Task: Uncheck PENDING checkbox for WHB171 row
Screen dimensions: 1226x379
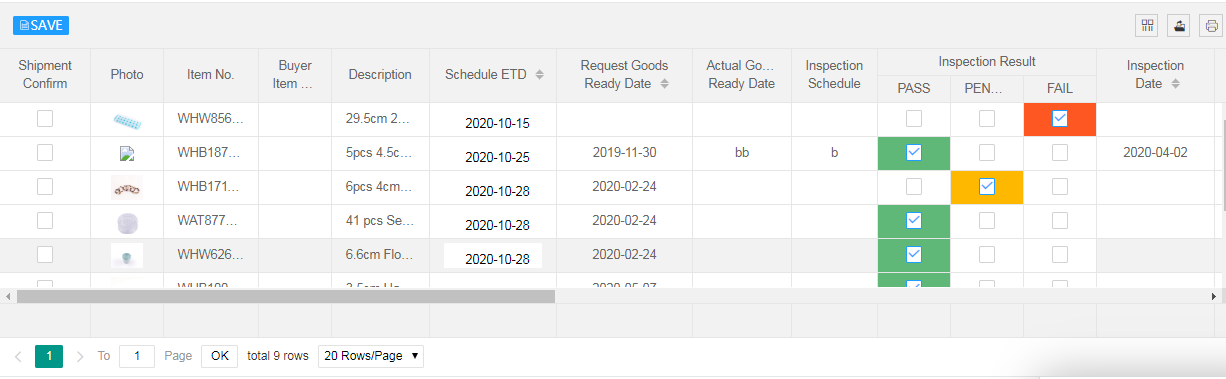Action: (x=987, y=187)
